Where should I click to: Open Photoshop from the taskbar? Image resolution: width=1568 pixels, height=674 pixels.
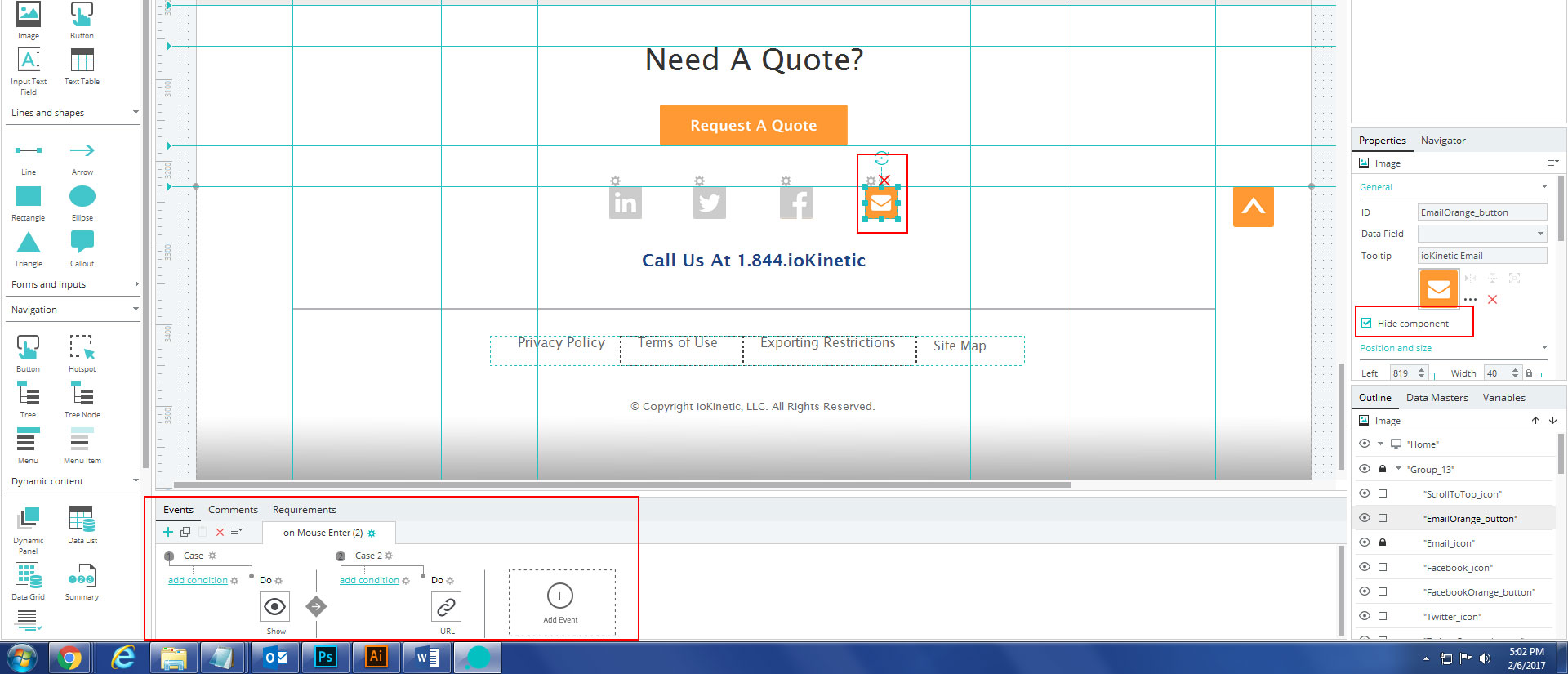pos(326,657)
